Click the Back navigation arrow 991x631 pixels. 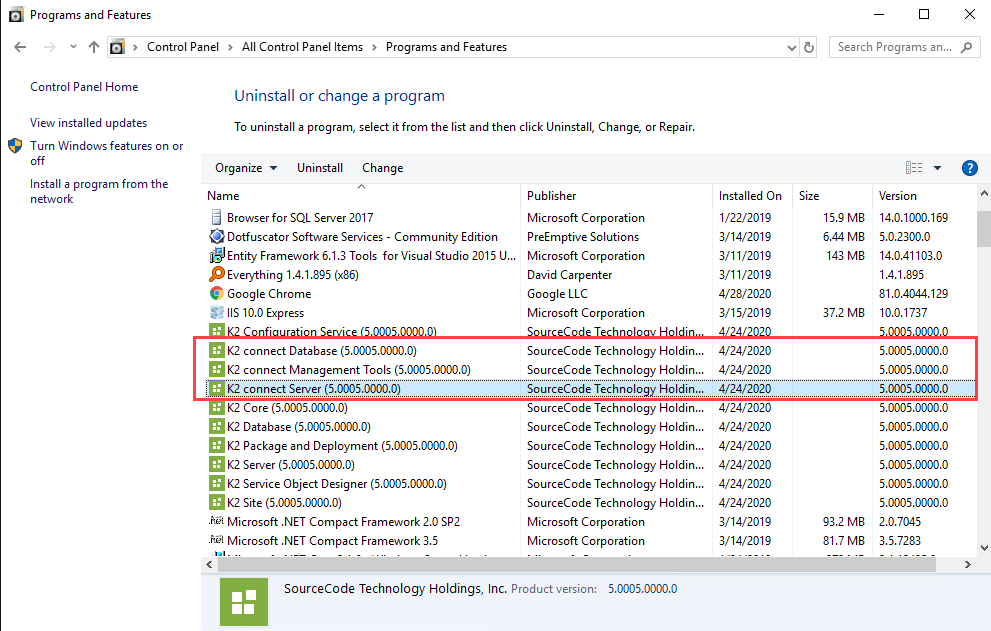pyautogui.click(x=20, y=47)
